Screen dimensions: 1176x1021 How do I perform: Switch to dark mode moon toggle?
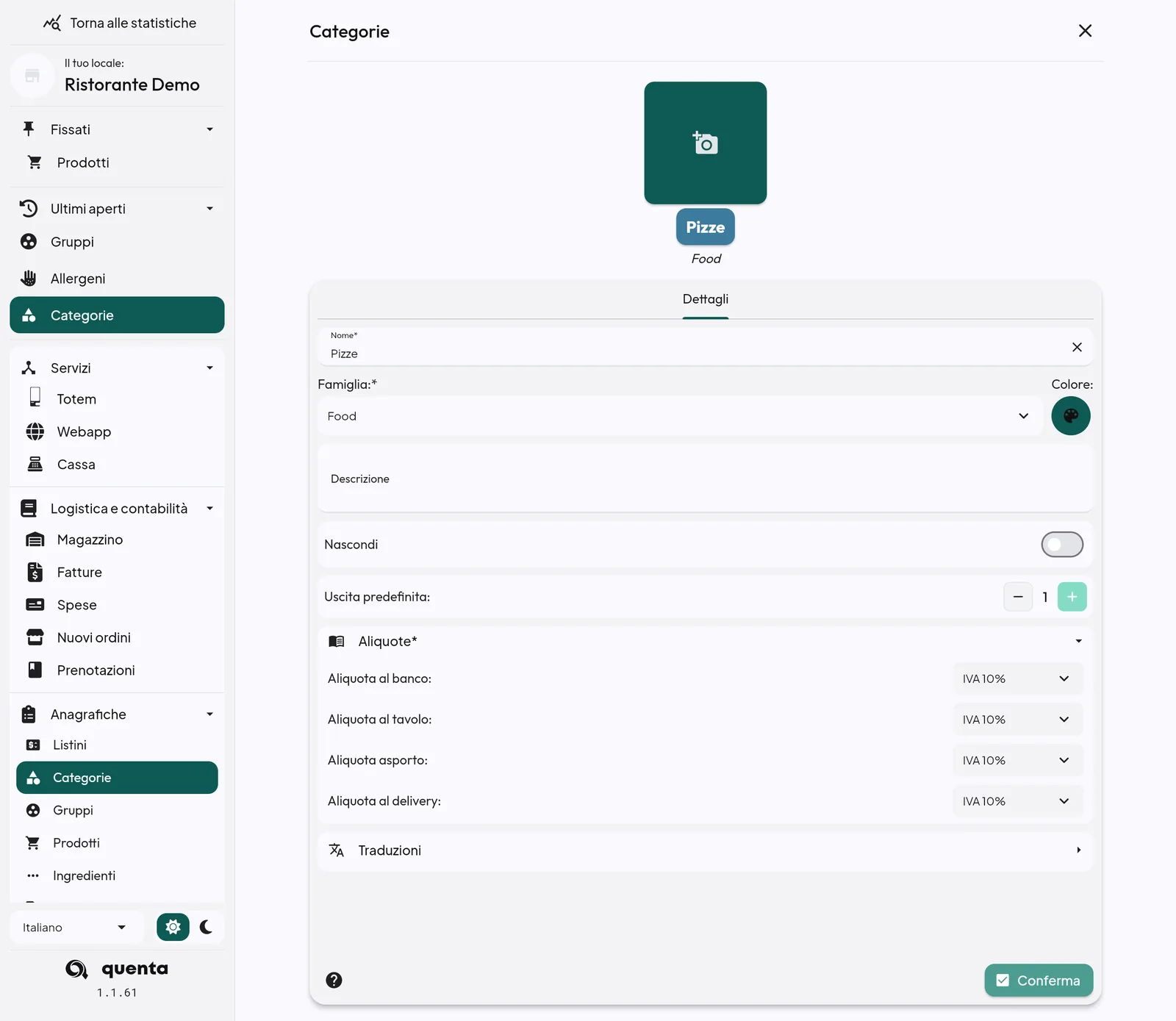pyautogui.click(x=207, y=927)
